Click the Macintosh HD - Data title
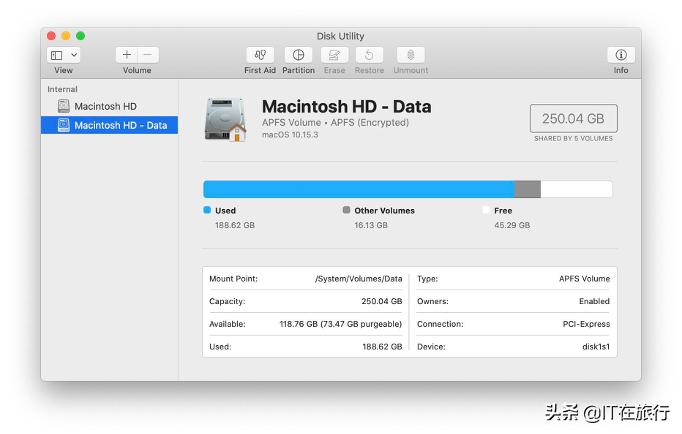Viewport: 682px width, 434px height. coord(347,107)
